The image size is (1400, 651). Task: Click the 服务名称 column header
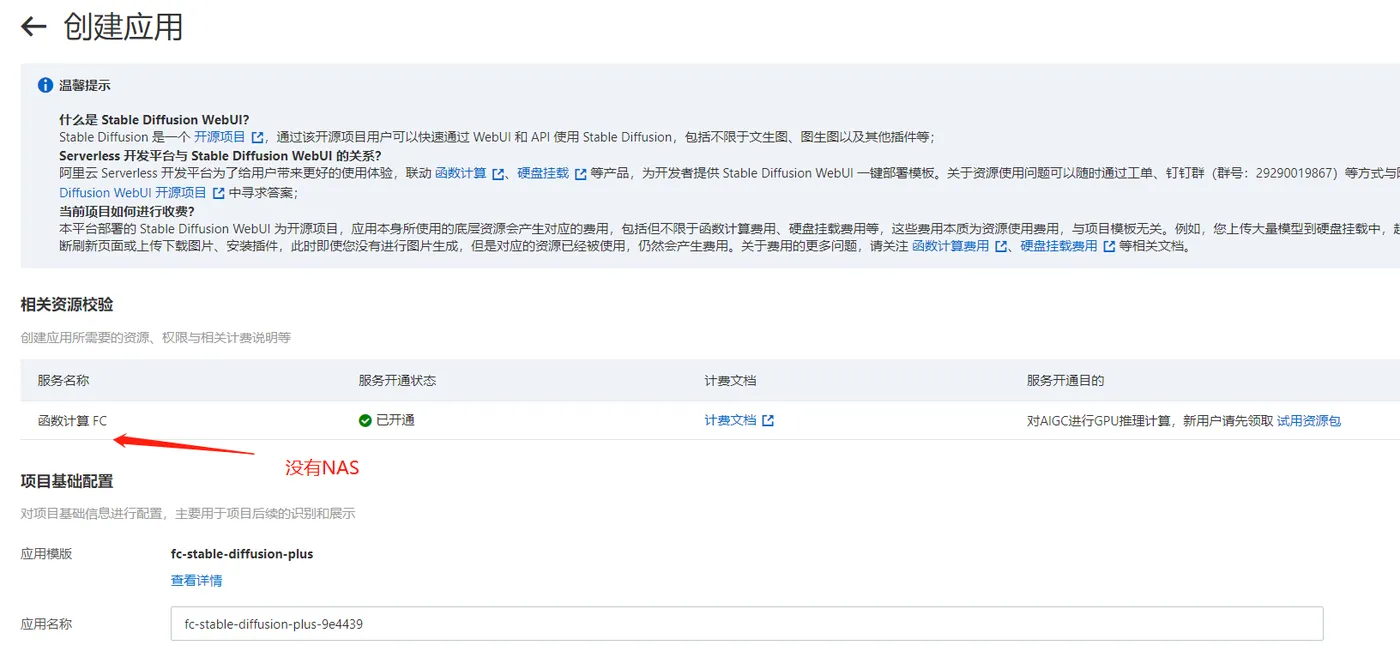coord(64,381)
